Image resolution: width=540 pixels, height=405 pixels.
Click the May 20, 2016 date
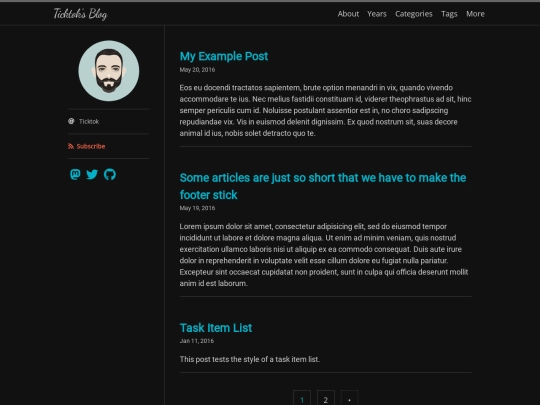[x=197, y=70]
